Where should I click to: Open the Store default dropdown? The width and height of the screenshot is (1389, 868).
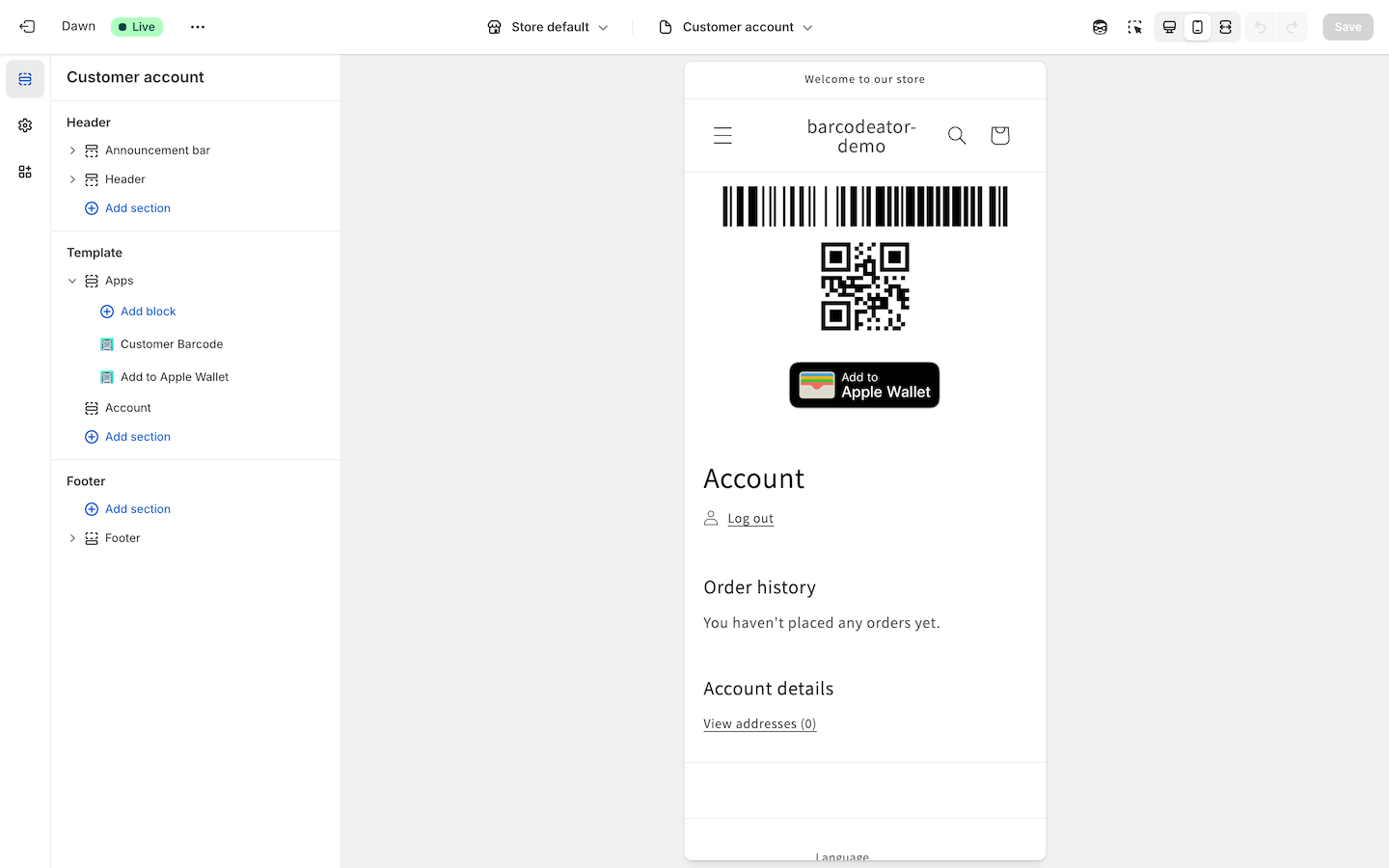[x=547, y=26]
